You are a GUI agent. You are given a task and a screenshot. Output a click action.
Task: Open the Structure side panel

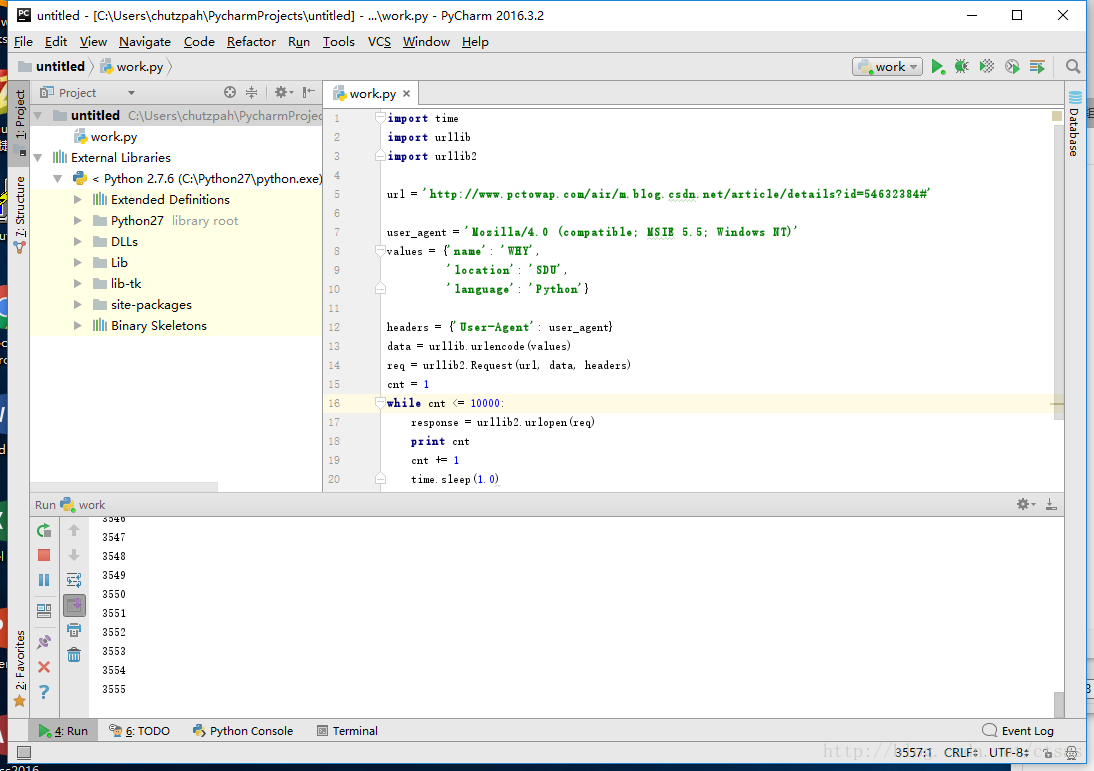coord(20,214)
